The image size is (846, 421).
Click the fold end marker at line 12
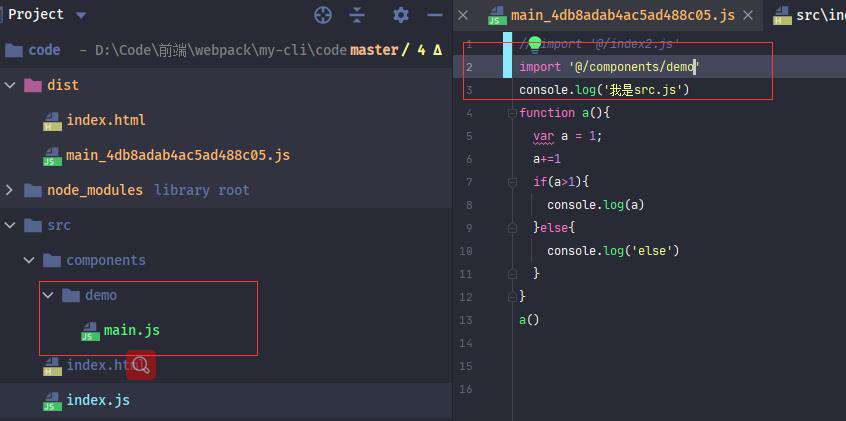click(513, 296)
